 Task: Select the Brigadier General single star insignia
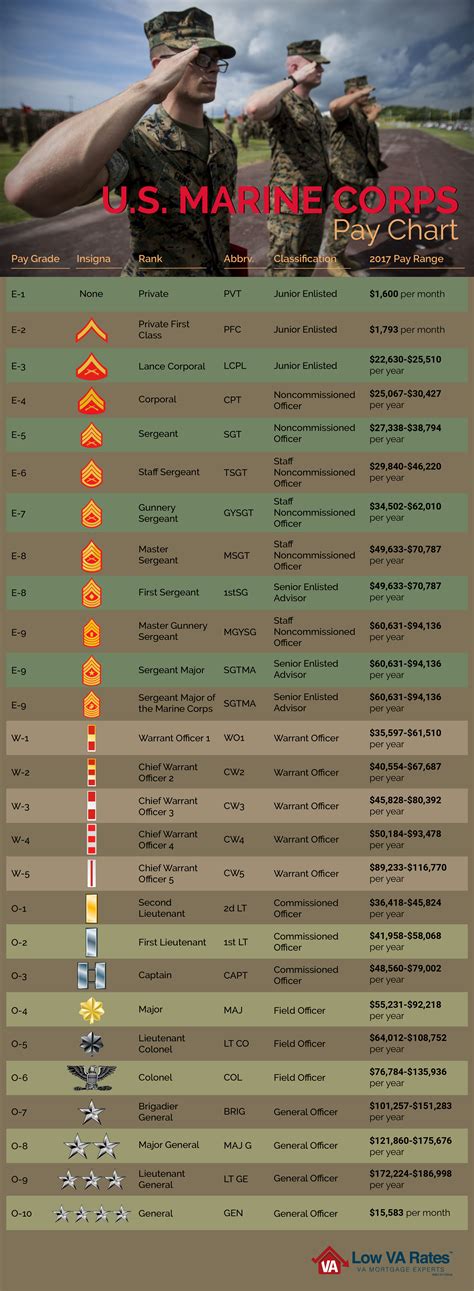[x=91, y=1112]
